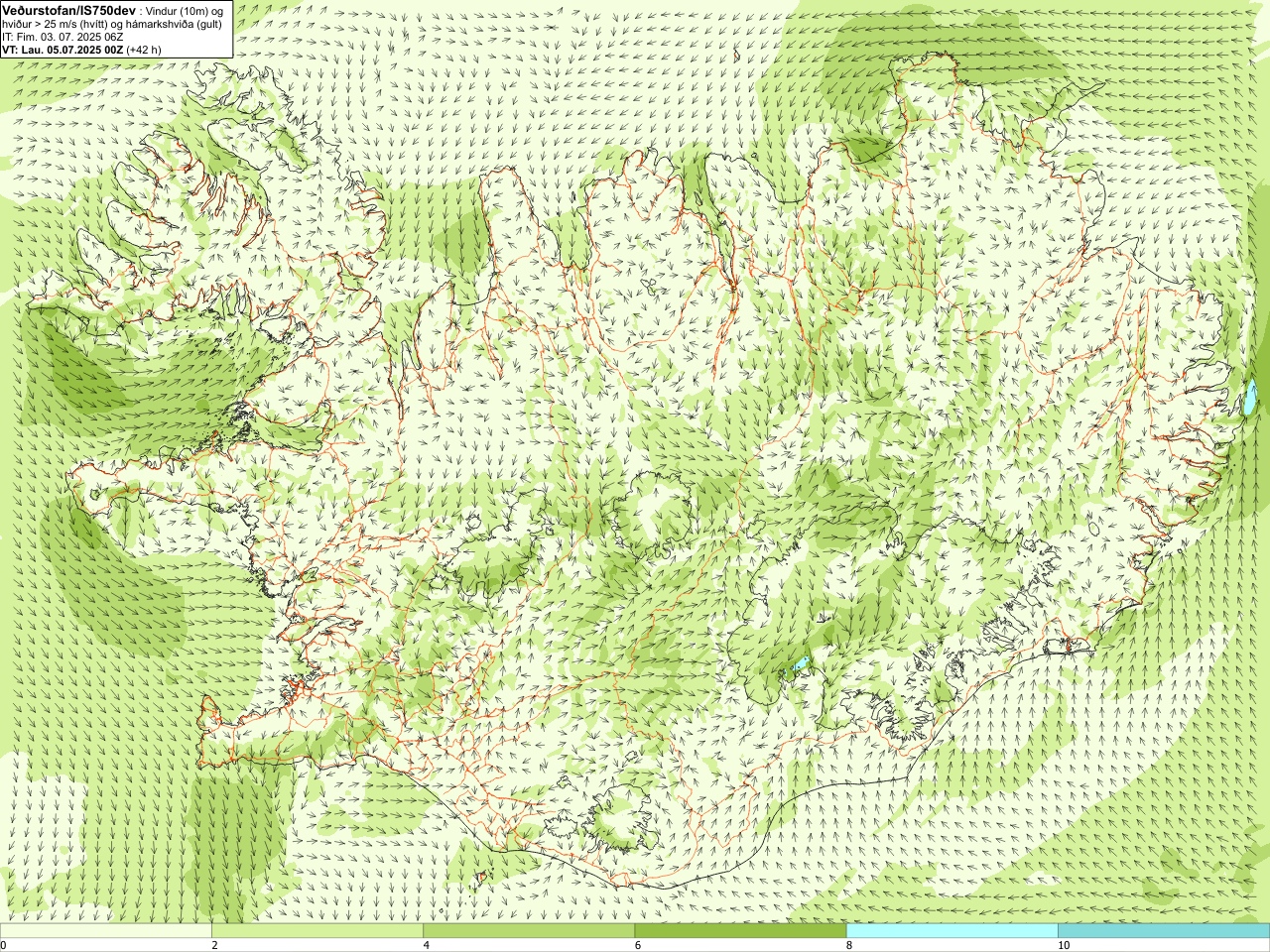Click the 'IT: Fim. 03. 07. 2025 06Z' line
Screen dimensions: 1270x952
point(61,37)
